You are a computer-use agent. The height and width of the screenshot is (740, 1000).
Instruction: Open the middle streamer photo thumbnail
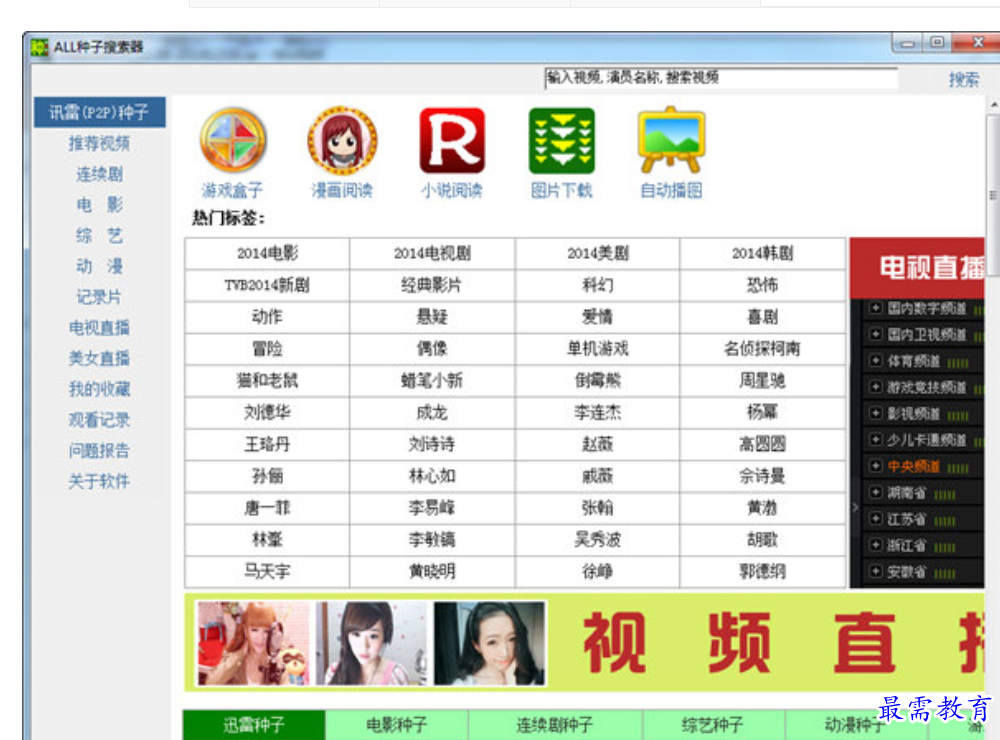(x=371, y=643)
